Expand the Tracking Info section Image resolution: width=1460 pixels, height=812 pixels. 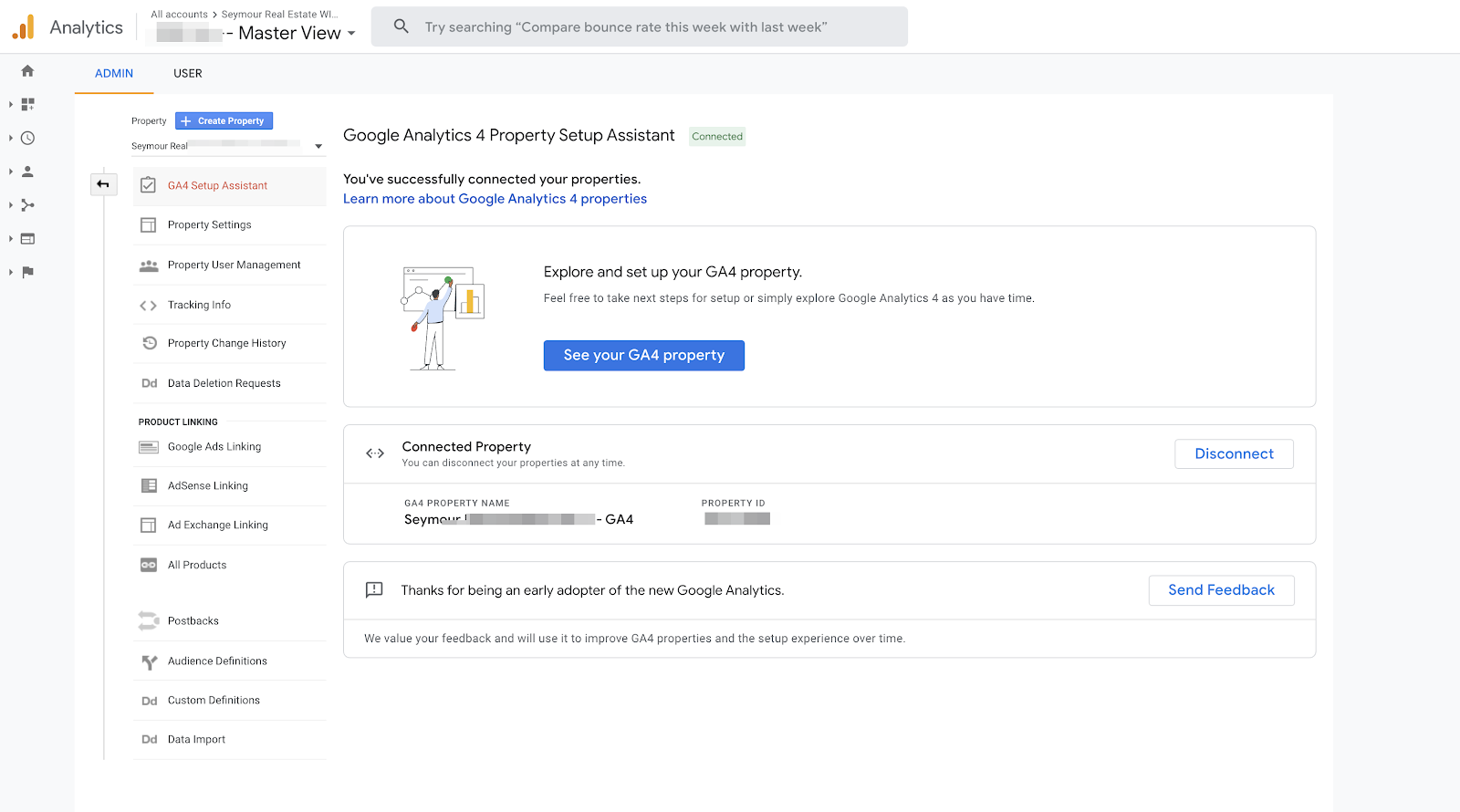[x=199, y=305]
